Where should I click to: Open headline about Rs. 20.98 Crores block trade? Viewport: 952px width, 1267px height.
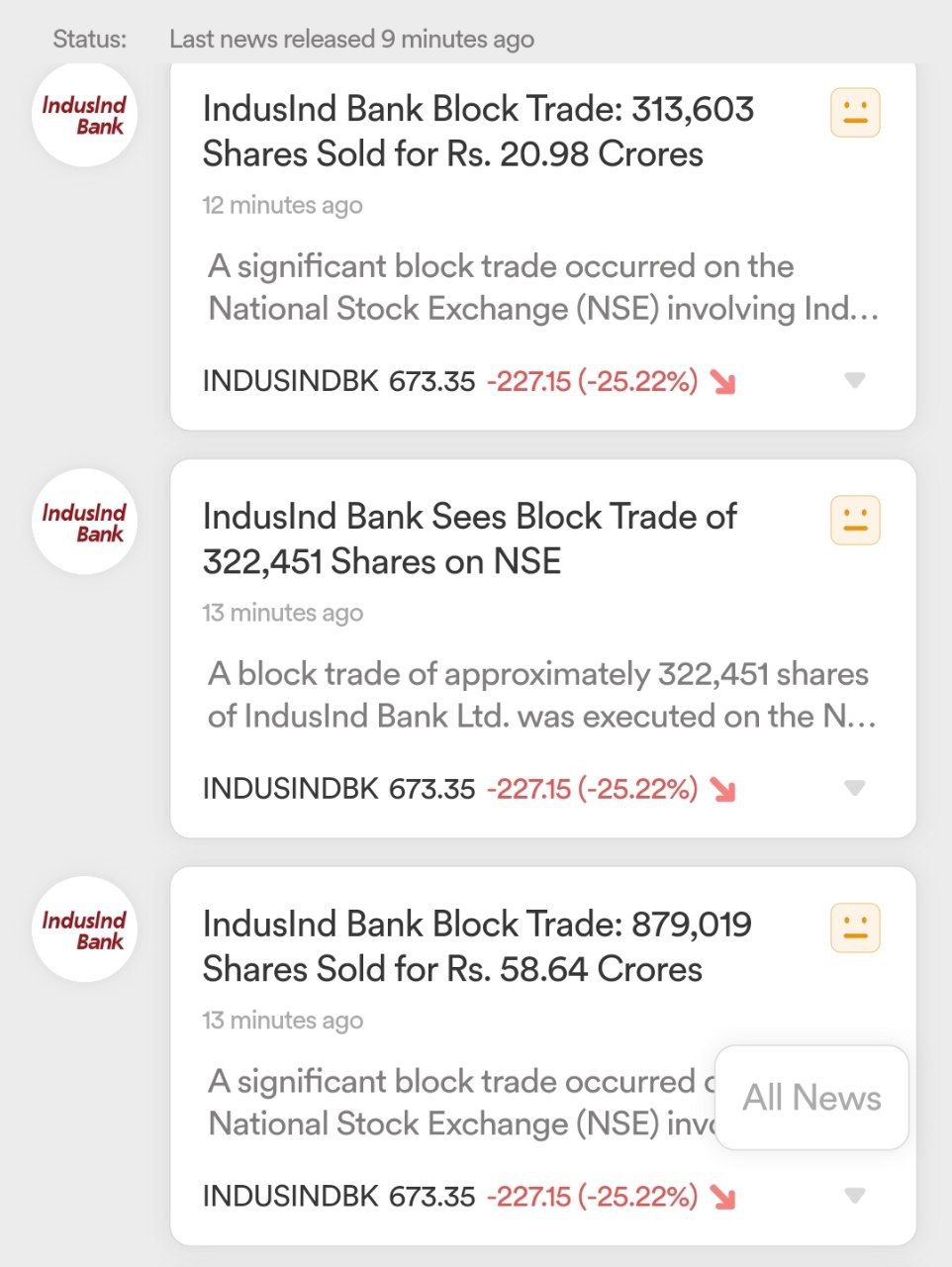[478, 132]
